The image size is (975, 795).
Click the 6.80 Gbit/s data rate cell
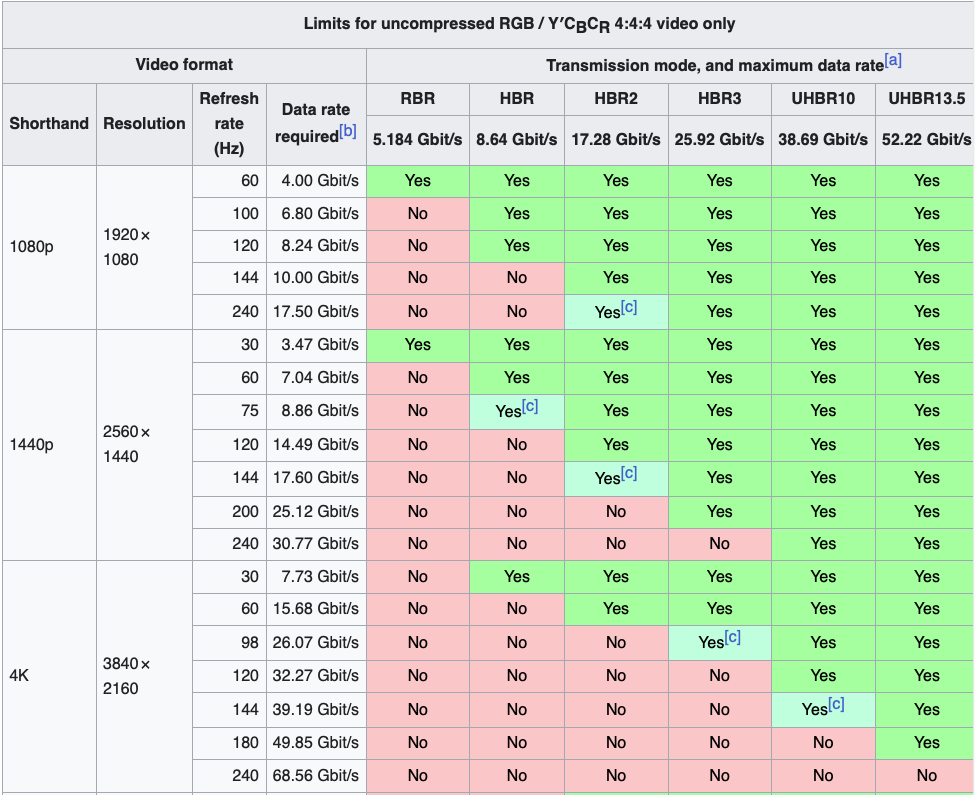[317, 214]
